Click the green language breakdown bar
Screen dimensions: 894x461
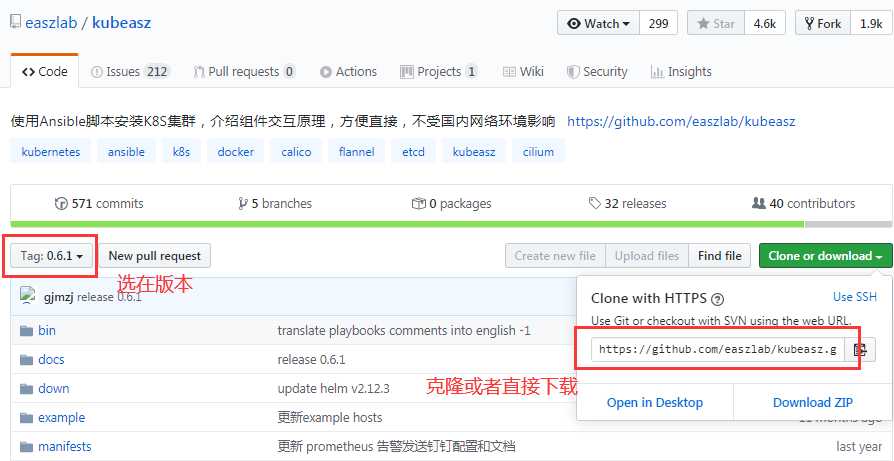[x=407, y=225]
